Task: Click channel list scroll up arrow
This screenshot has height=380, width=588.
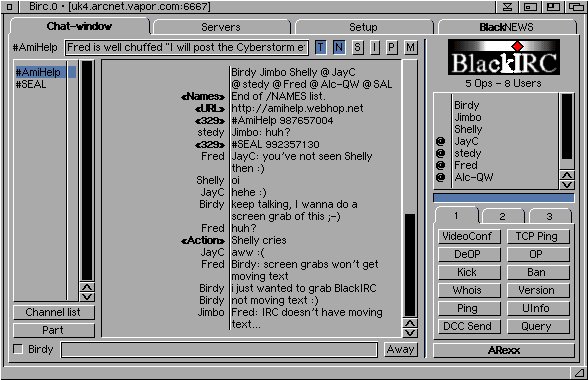Action: coord(87,287)
